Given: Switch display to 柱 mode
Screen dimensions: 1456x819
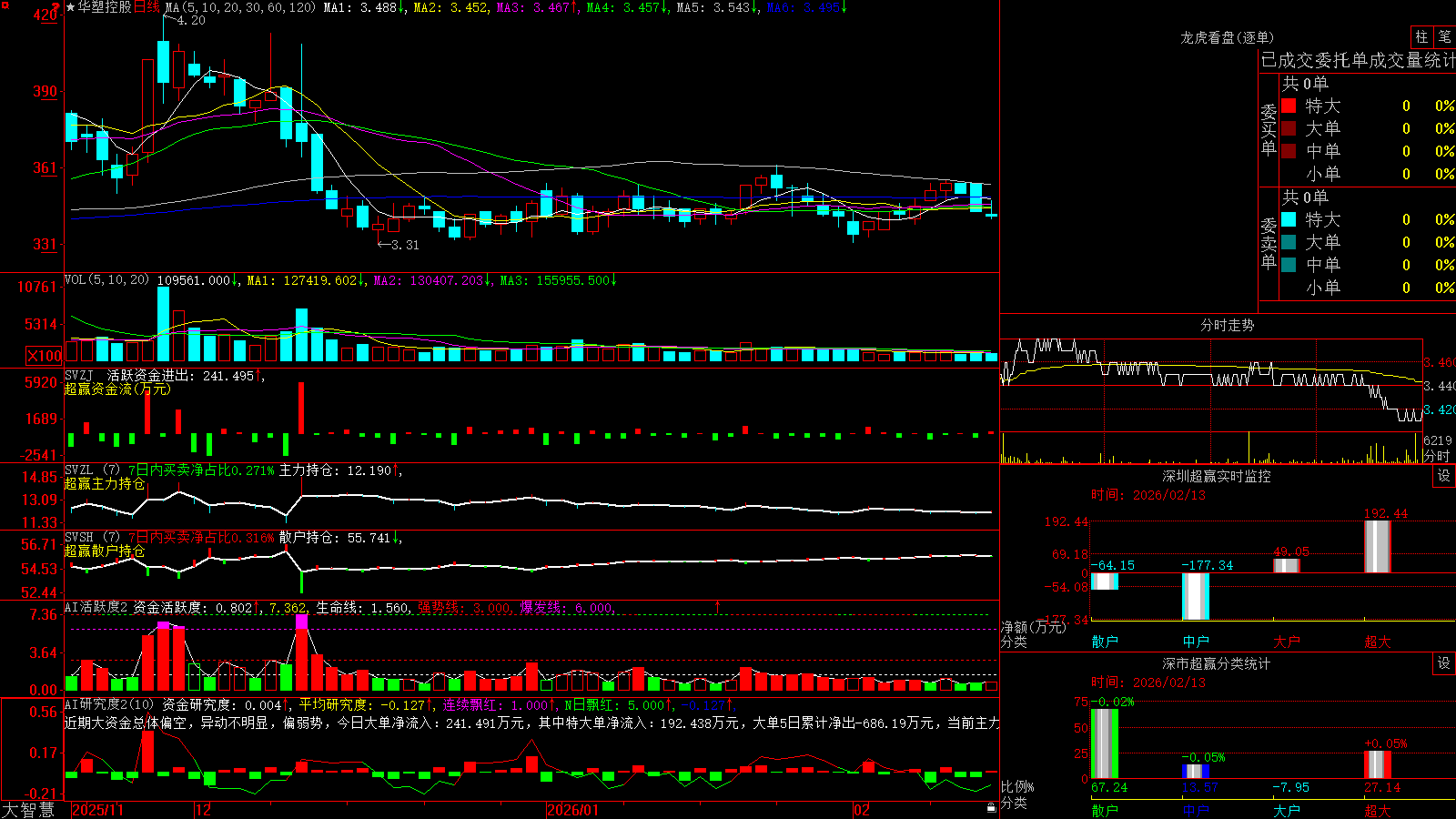Looking at the screenshot, I should (x=1421, y=37).
